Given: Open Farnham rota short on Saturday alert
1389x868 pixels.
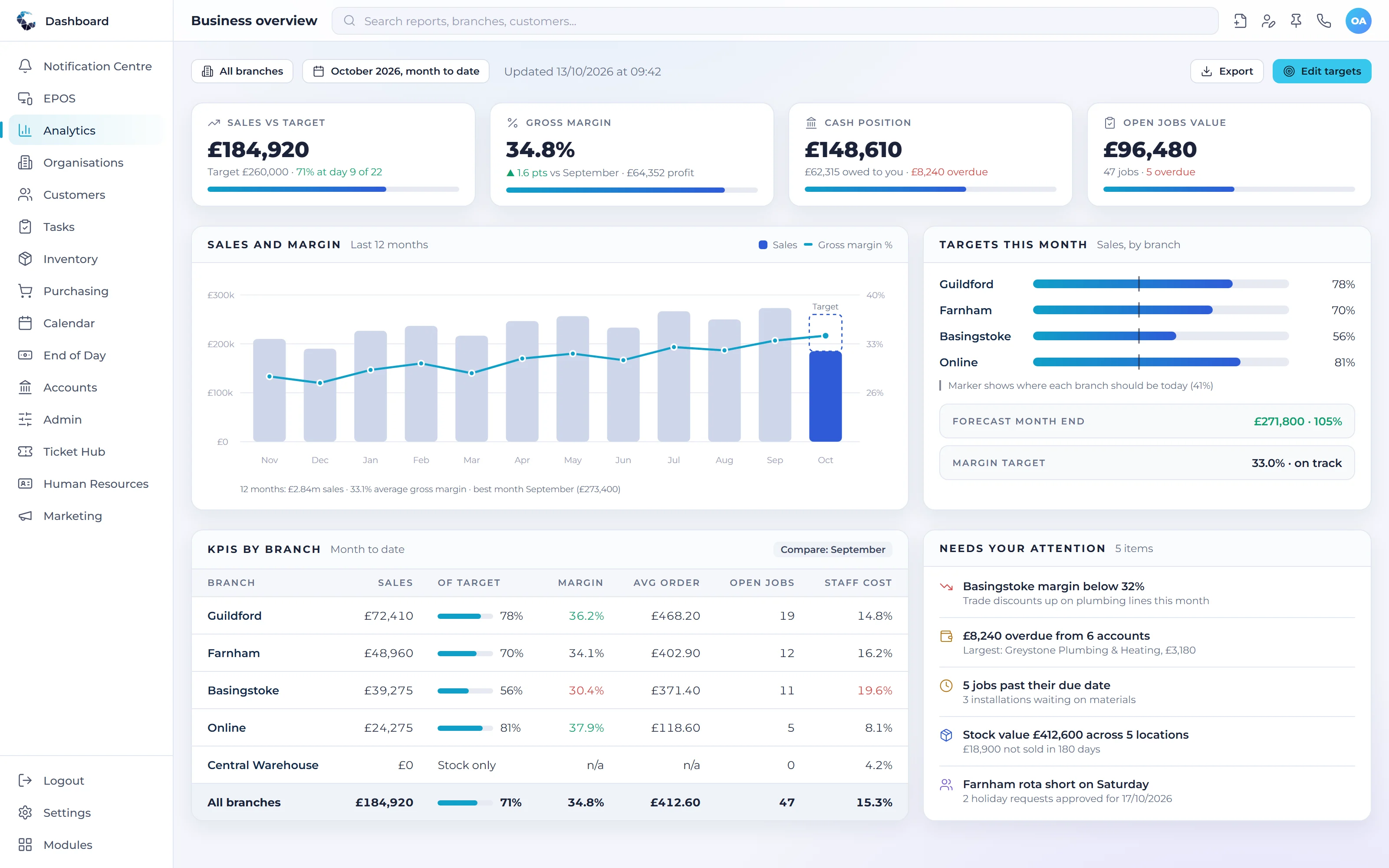Looking at the screenshot, I should [x=1147, y=791].
